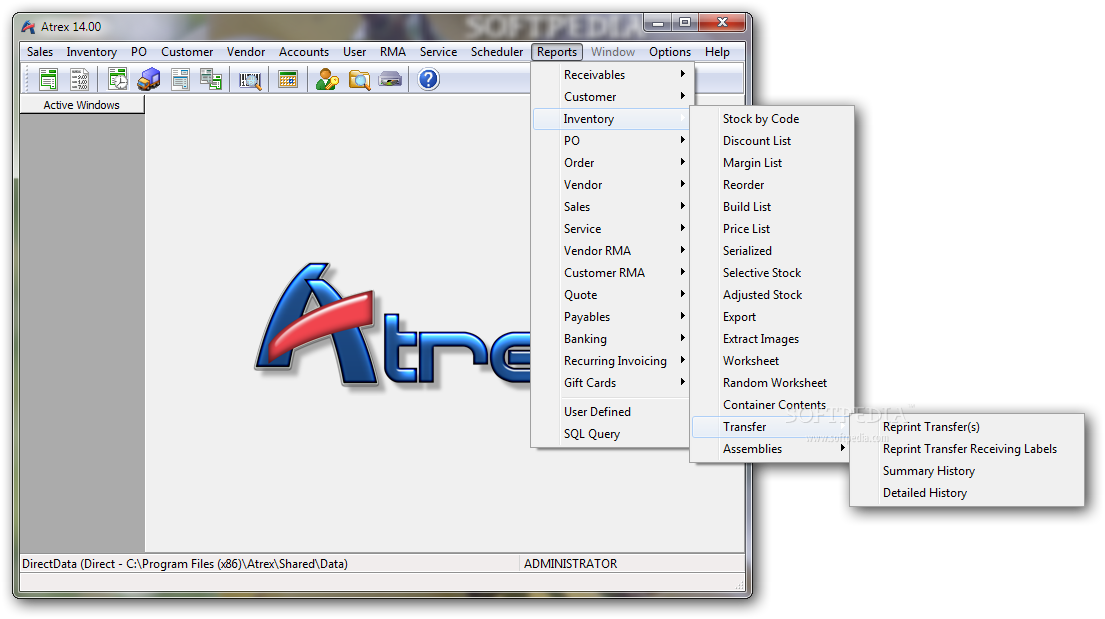Open the Accounts menu
This screenshot has height=619, width=1105.
[x=304, y=52]
